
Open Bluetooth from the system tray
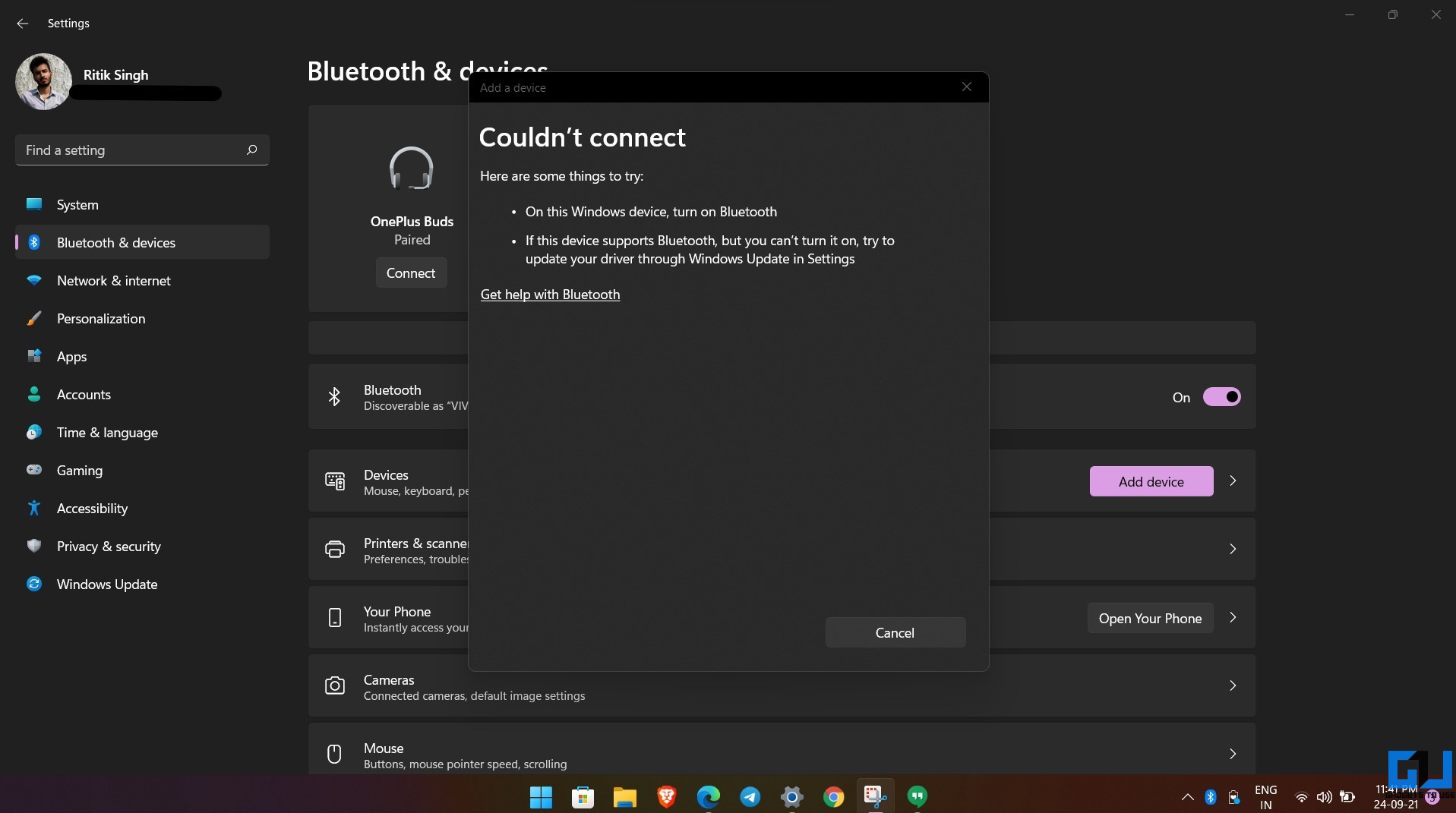1209,796
